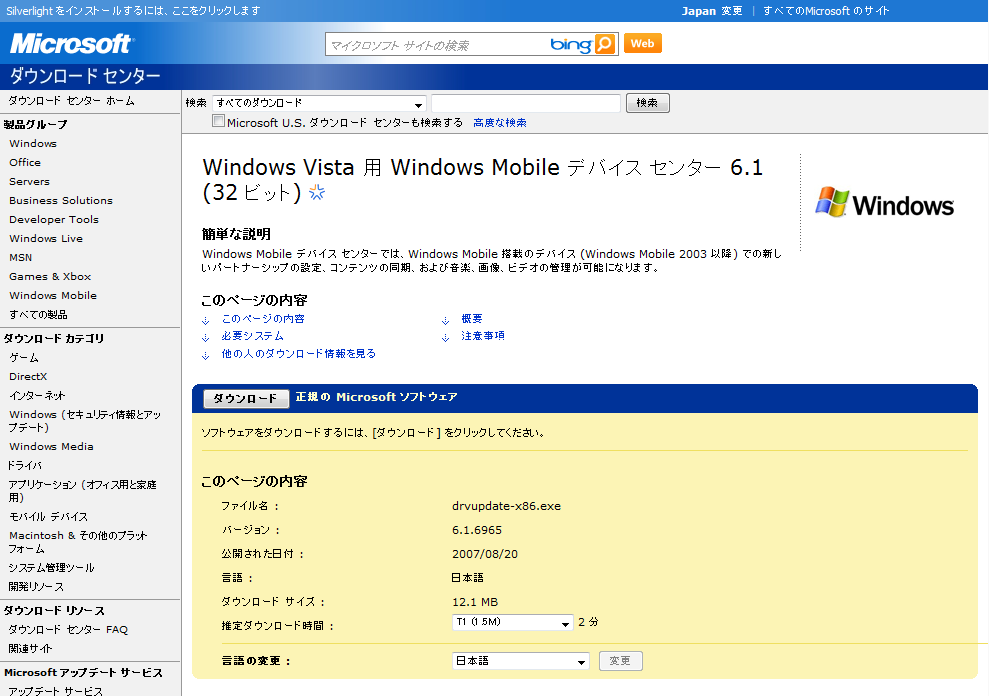Click the Japan 変更 region link

tap(711, 11)
